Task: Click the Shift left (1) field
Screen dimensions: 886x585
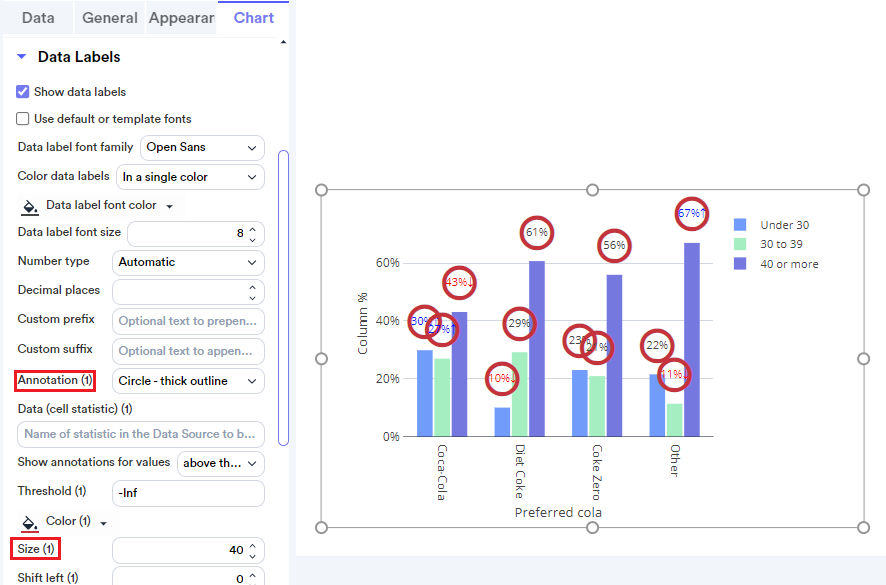Action: click(x=188, y=577)
